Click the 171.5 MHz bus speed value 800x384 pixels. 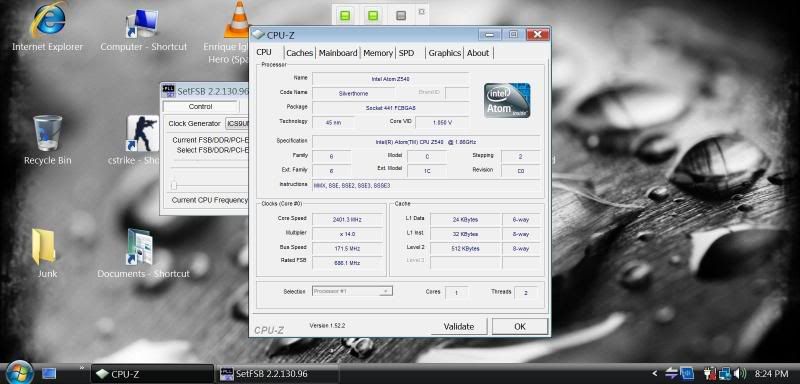click(347, 248)
